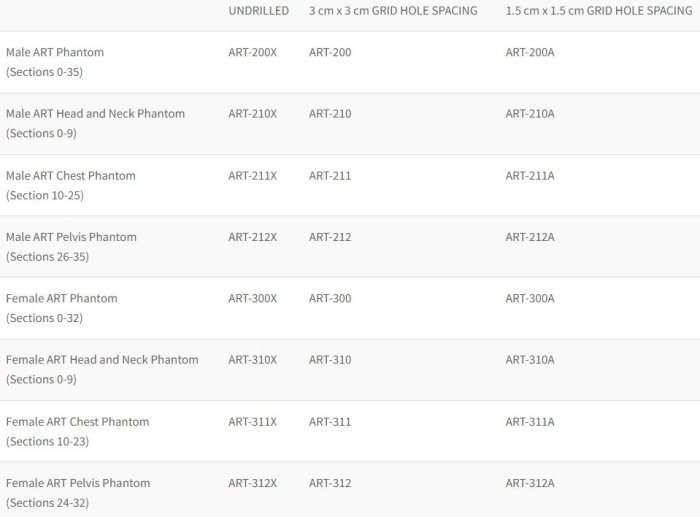This screenshot has width=700, height=517.
Task: Click the 3 cm x 3 cm GRID HOLE SPACING header
Action: pyautogui.click(x=392, y=11)
